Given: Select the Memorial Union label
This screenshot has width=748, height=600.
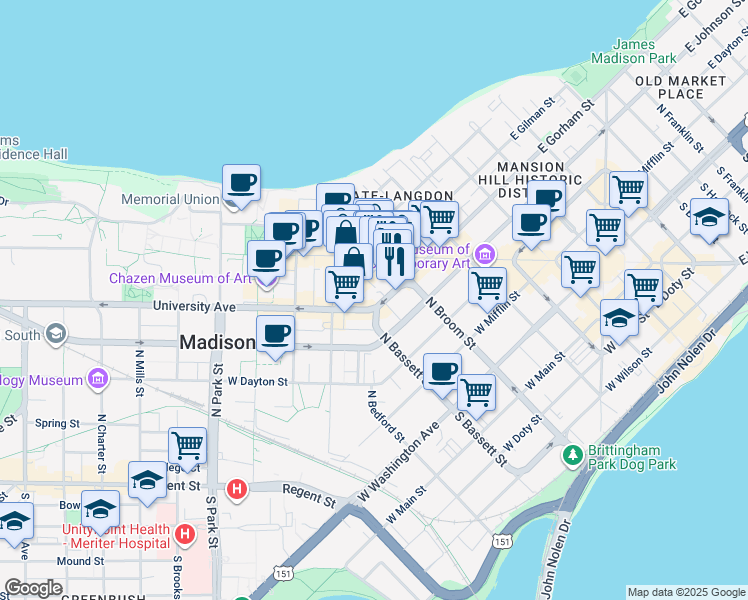Looking at the screenshot, I should click(170, 199).
